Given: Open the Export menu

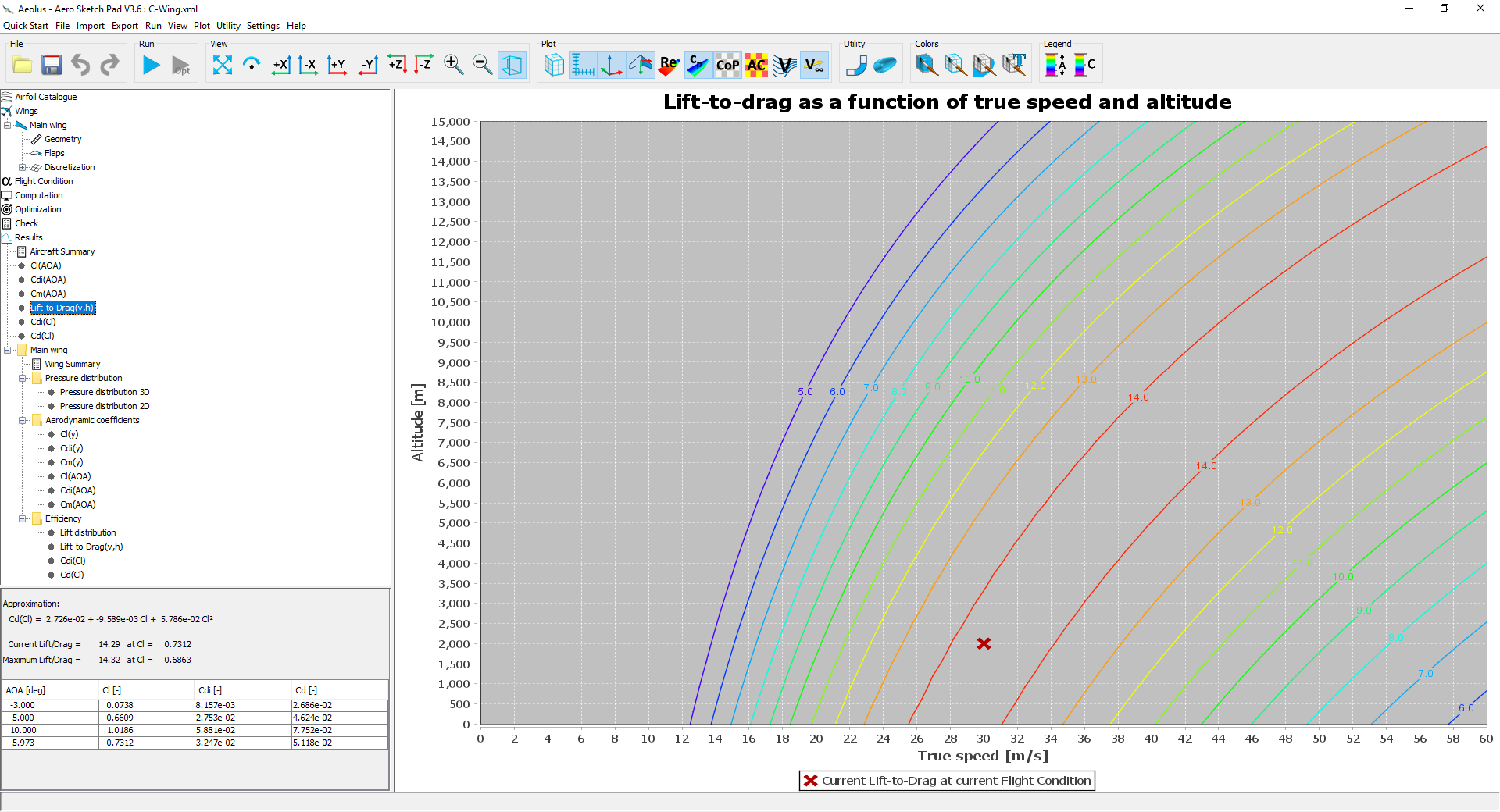Looking at the screenshot, I should pos(124,25).
